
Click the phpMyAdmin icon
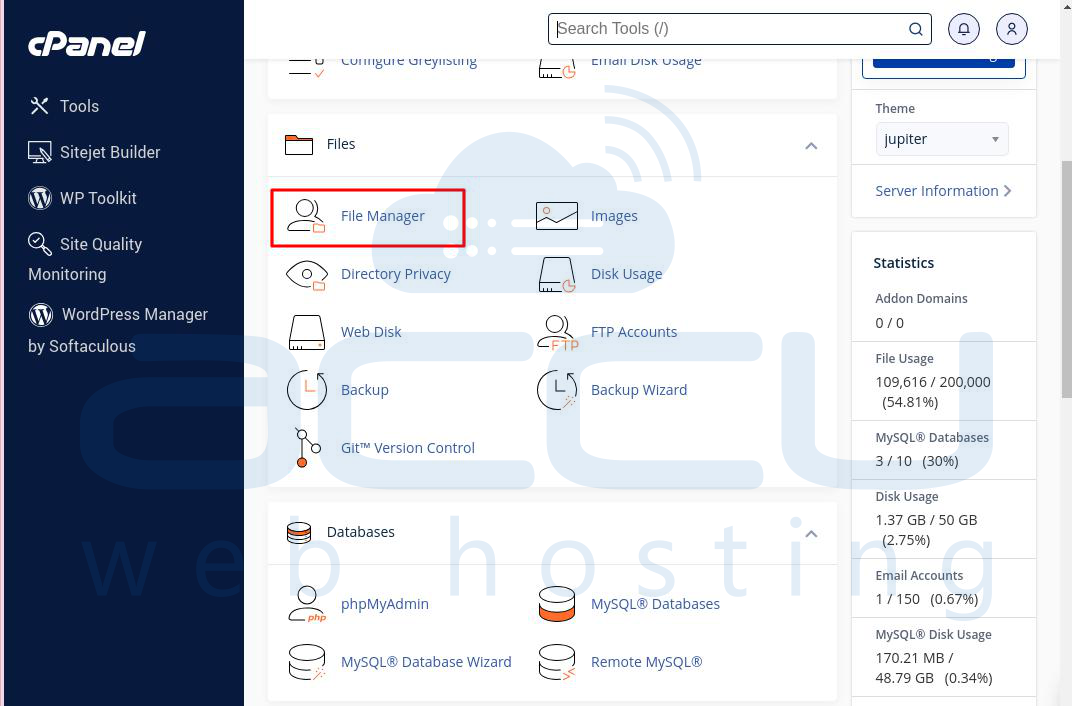tap(307, 604)
